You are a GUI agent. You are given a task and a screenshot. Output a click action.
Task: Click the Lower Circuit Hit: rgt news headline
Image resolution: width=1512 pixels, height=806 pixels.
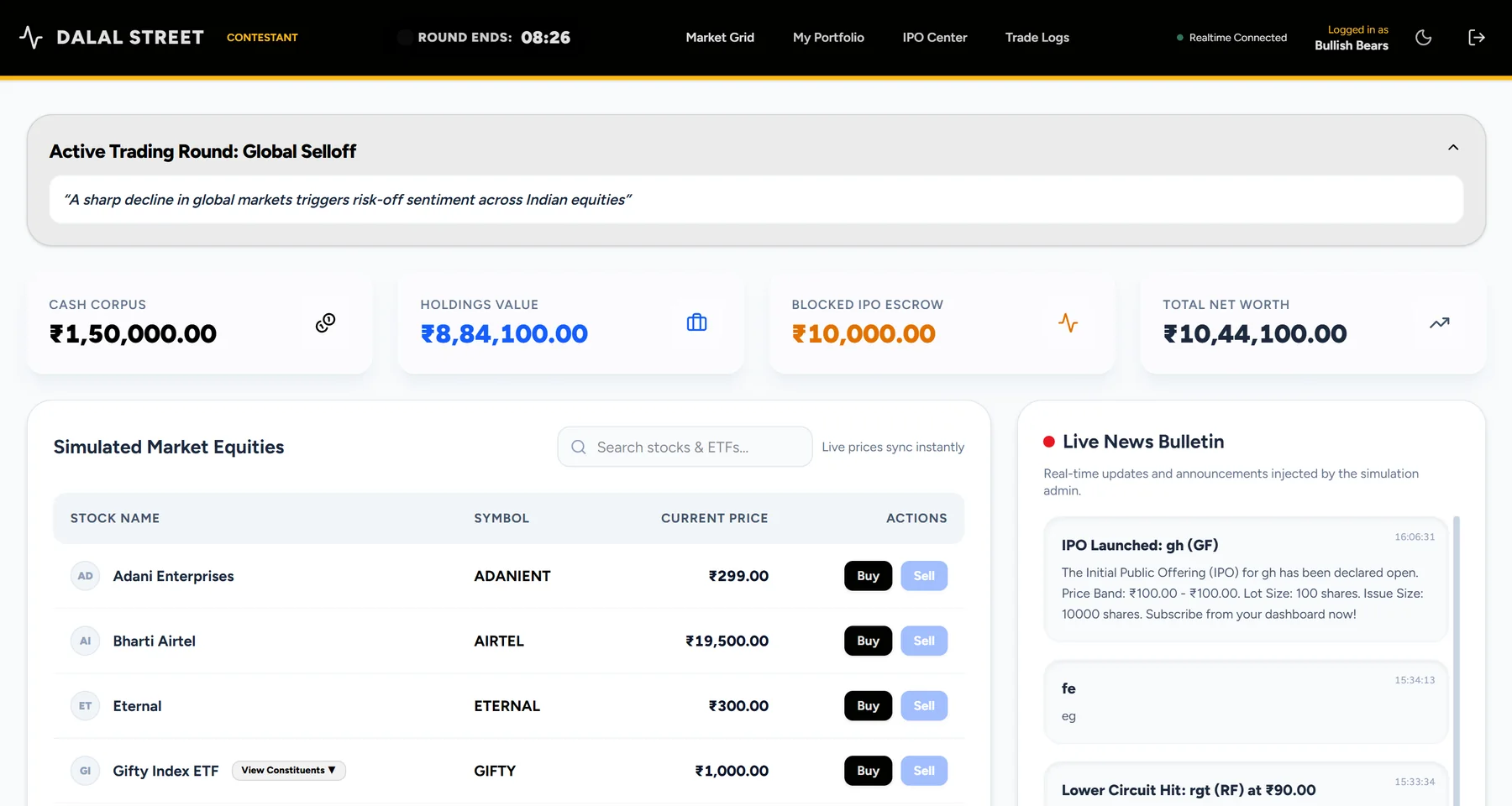coord(1189,790)
